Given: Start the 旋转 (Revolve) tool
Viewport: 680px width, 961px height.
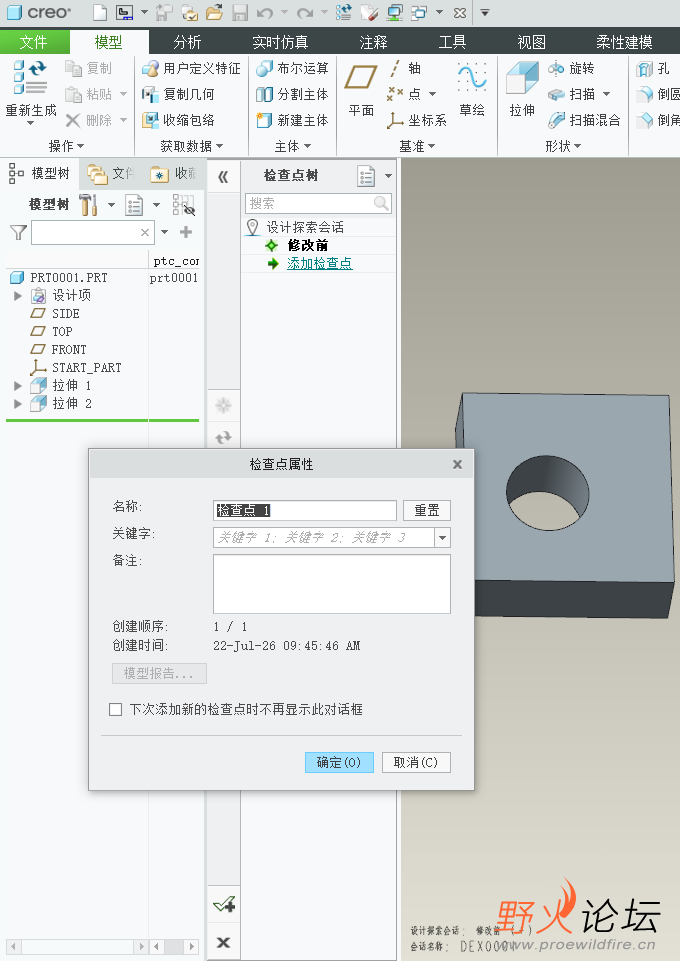Looking at the screenshot, I should pos(571,68).
